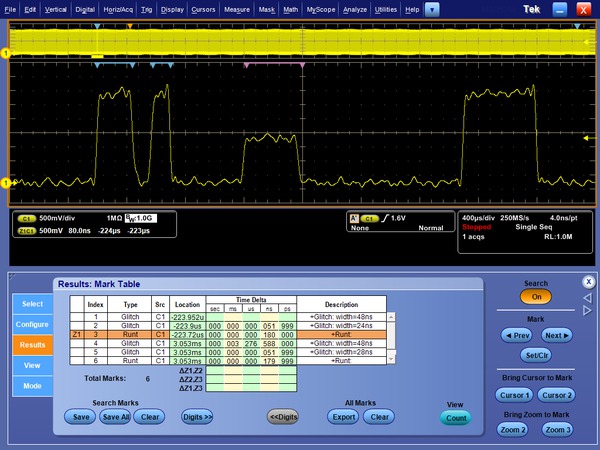Click the Mark Table vertical scrollbar

point(391,340)
